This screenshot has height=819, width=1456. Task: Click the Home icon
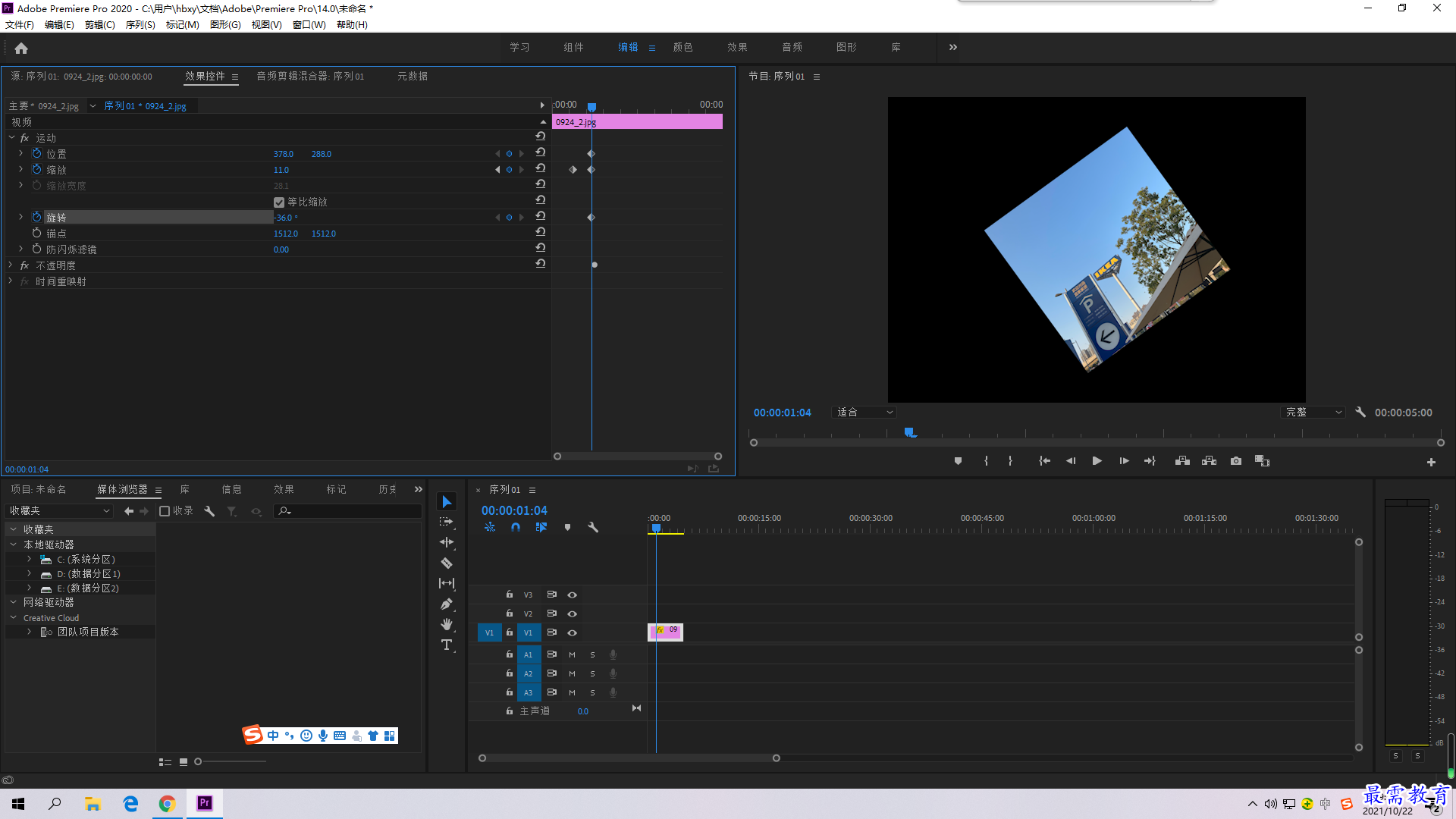pyautogui.click(x=21, y=48)
